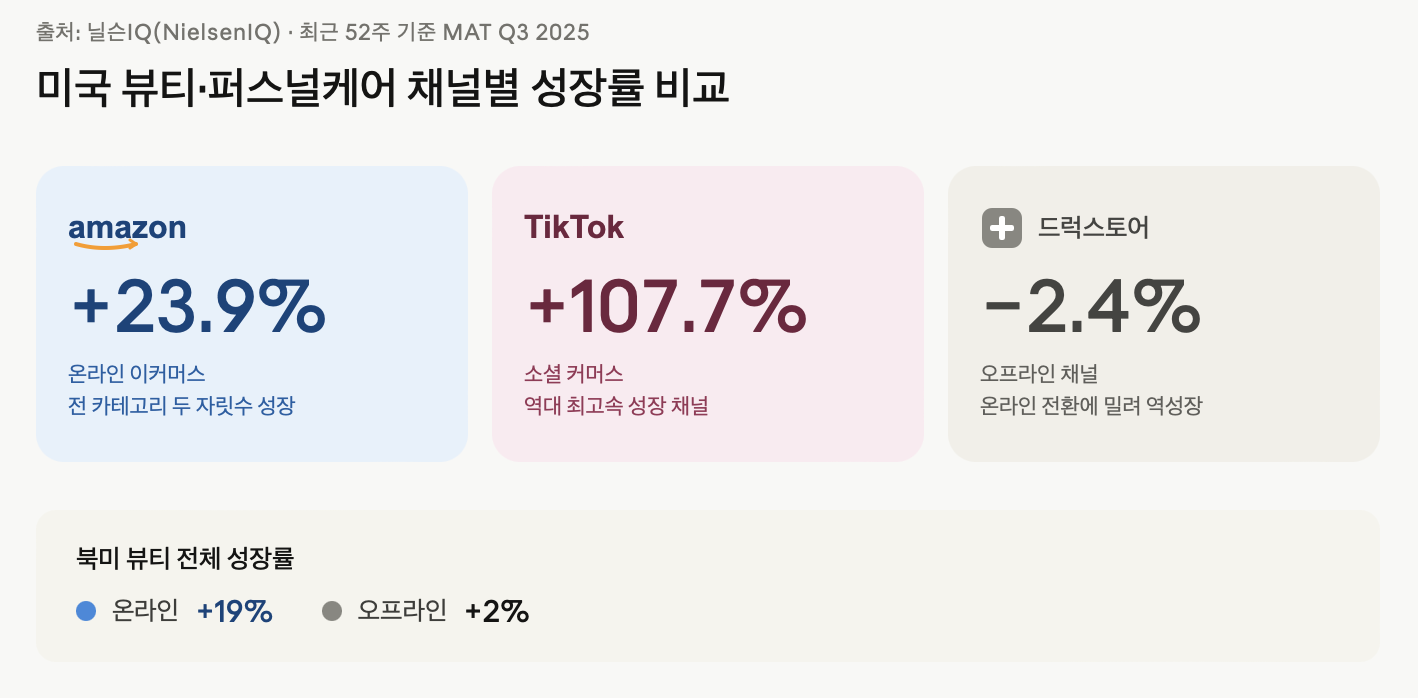This screenshot has width=1418, height=698.
Task: Select the +23.9% Amazon growth figure
Action: (198, 306)
